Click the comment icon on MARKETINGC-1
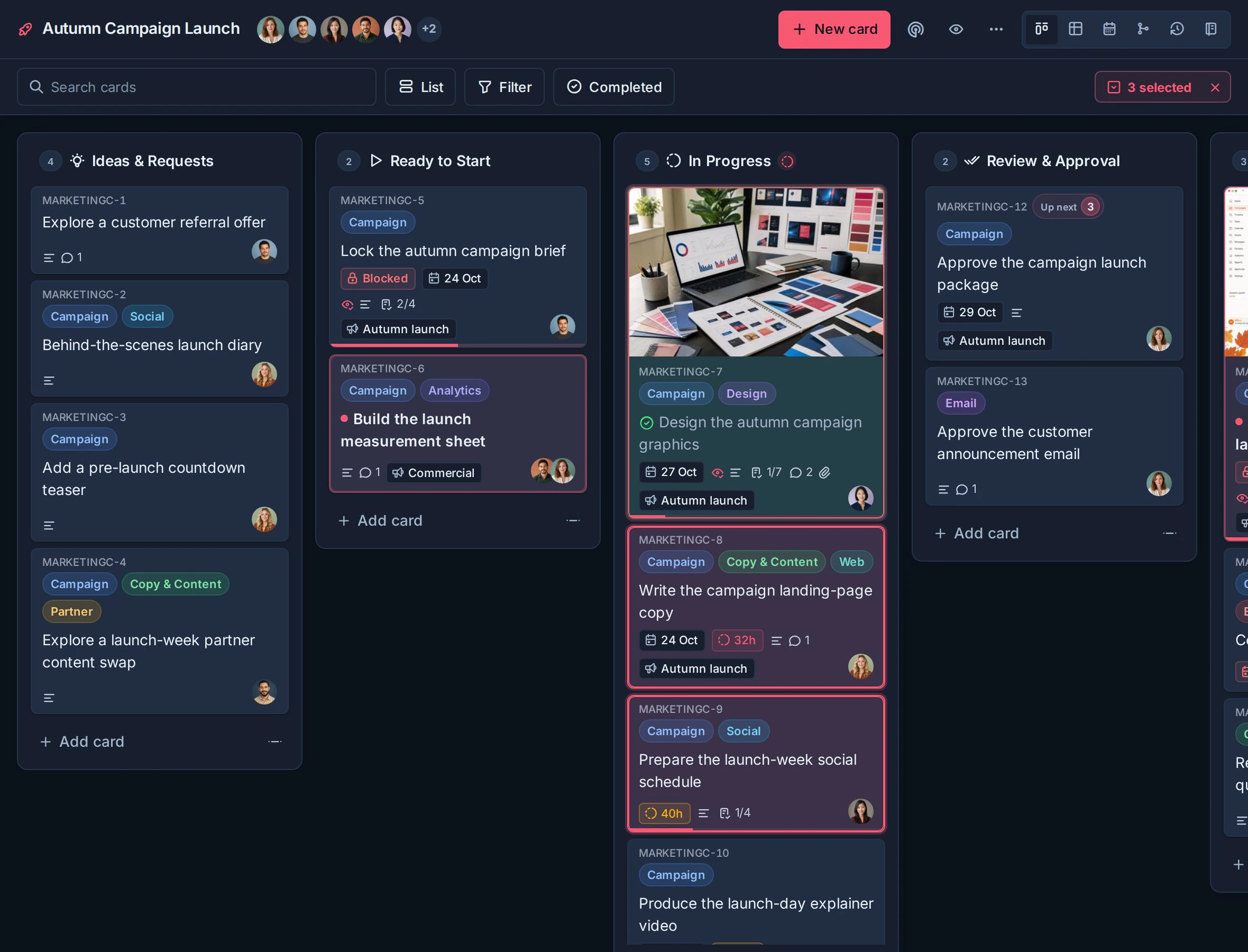1248x952 pixels. pos(67,258)
